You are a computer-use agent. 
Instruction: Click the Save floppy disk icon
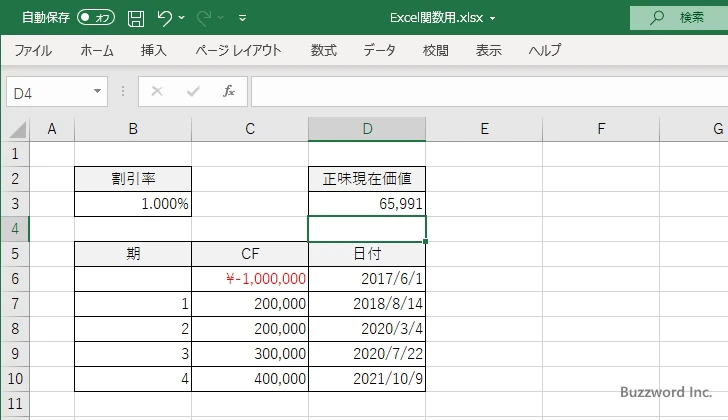pos(136,18)
